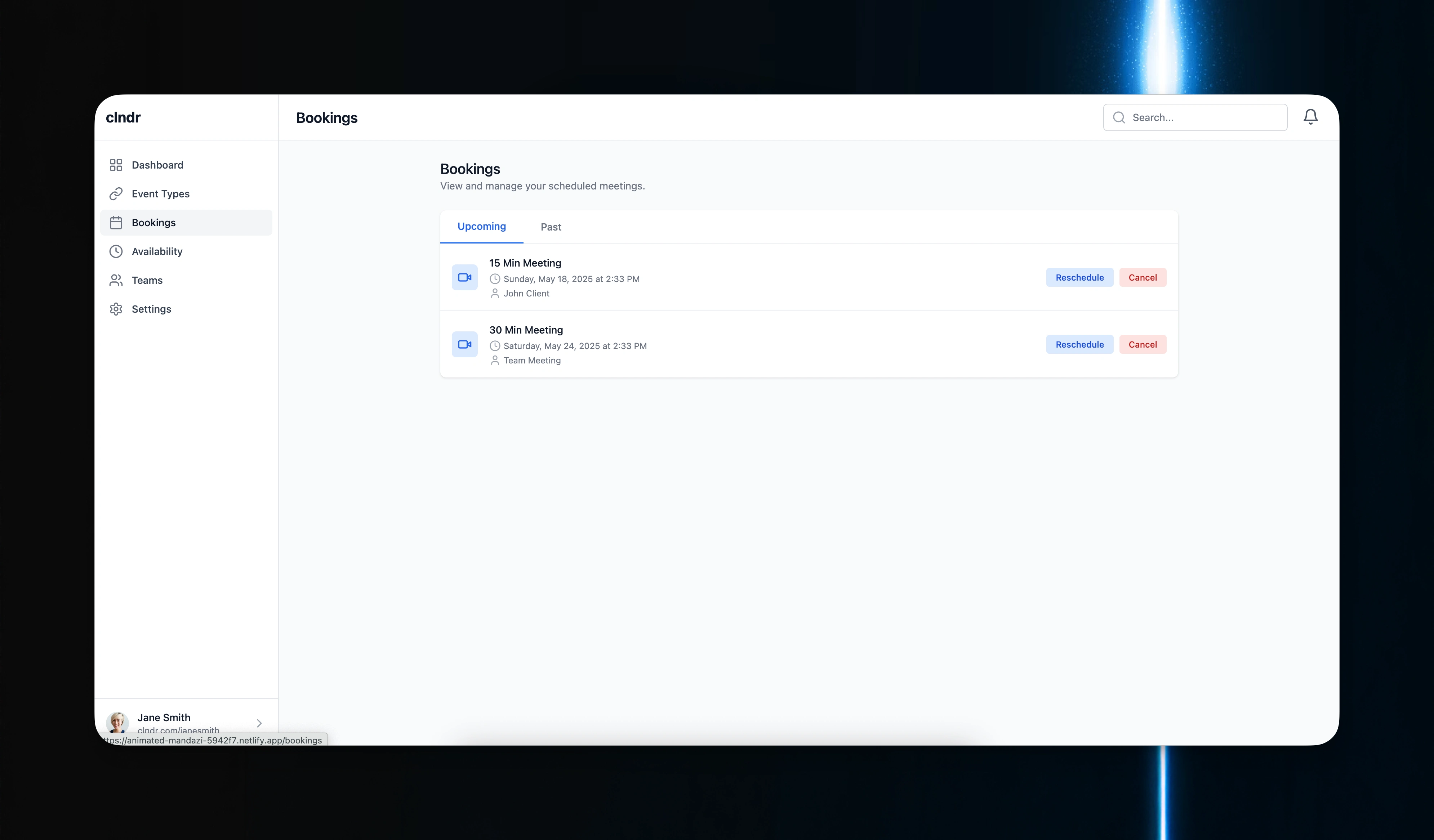Click the Teams people icon
Viewport: 1434px width, 840px height.
click(116, 280)
